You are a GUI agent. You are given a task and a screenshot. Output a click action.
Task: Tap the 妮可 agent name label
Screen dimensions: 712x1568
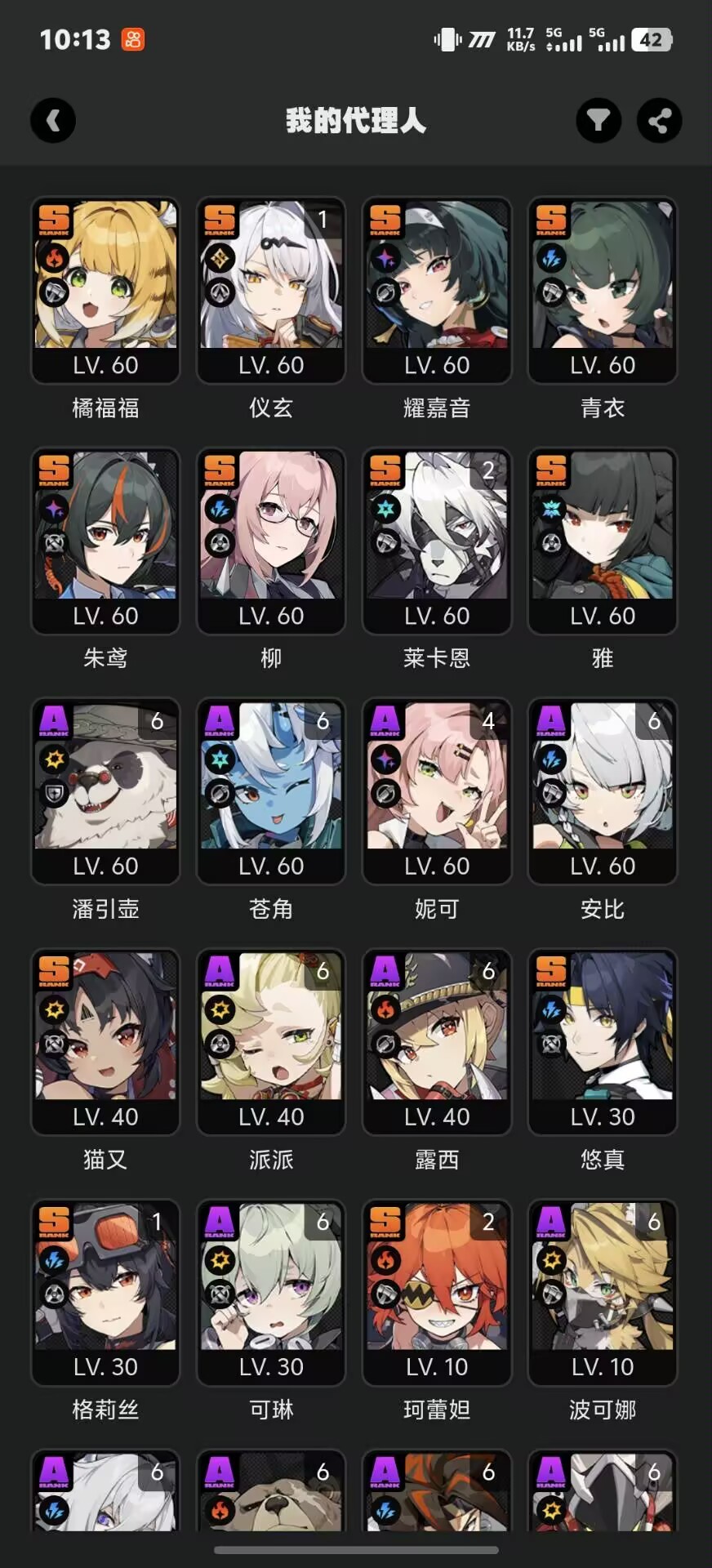[x=437, y=908]
